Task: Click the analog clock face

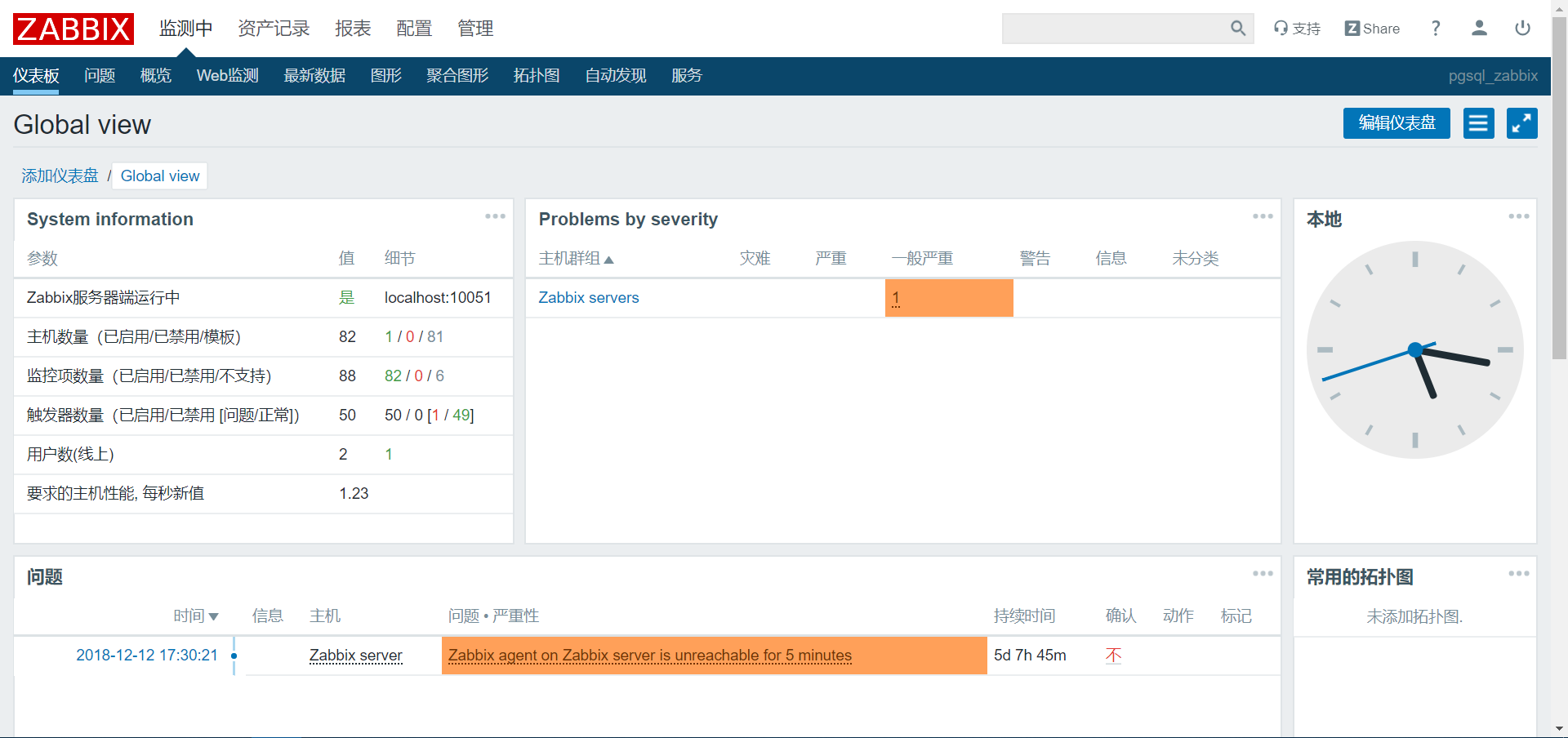Action: pyautogui.click(x=1415, y=349)
